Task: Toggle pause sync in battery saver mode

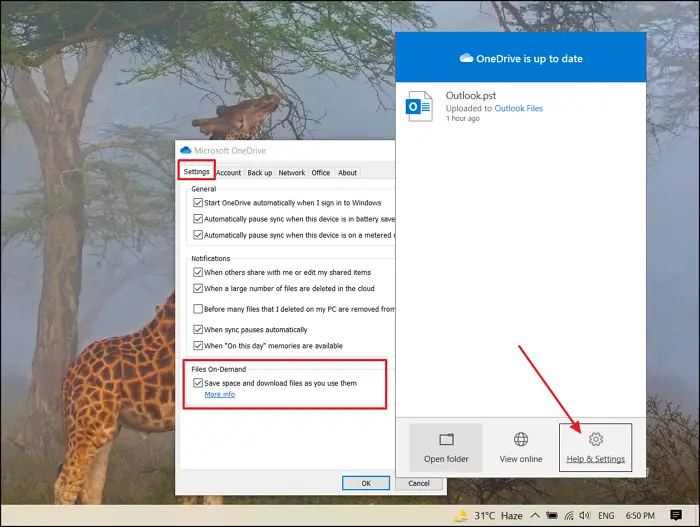Action: click(x=198, y=219)
